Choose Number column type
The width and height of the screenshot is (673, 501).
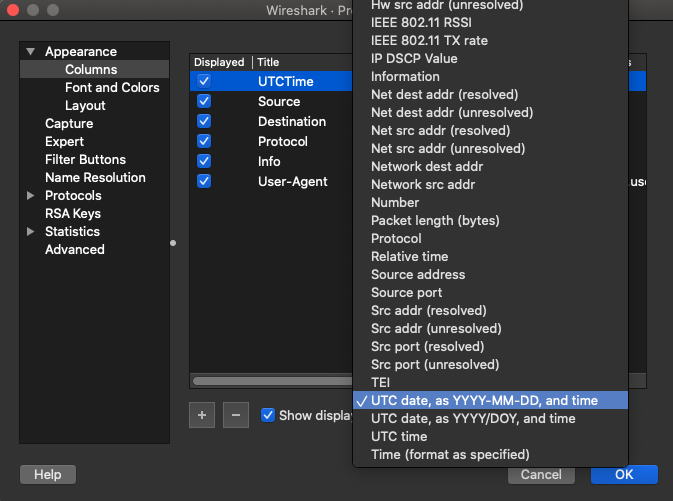click(490, 203)
